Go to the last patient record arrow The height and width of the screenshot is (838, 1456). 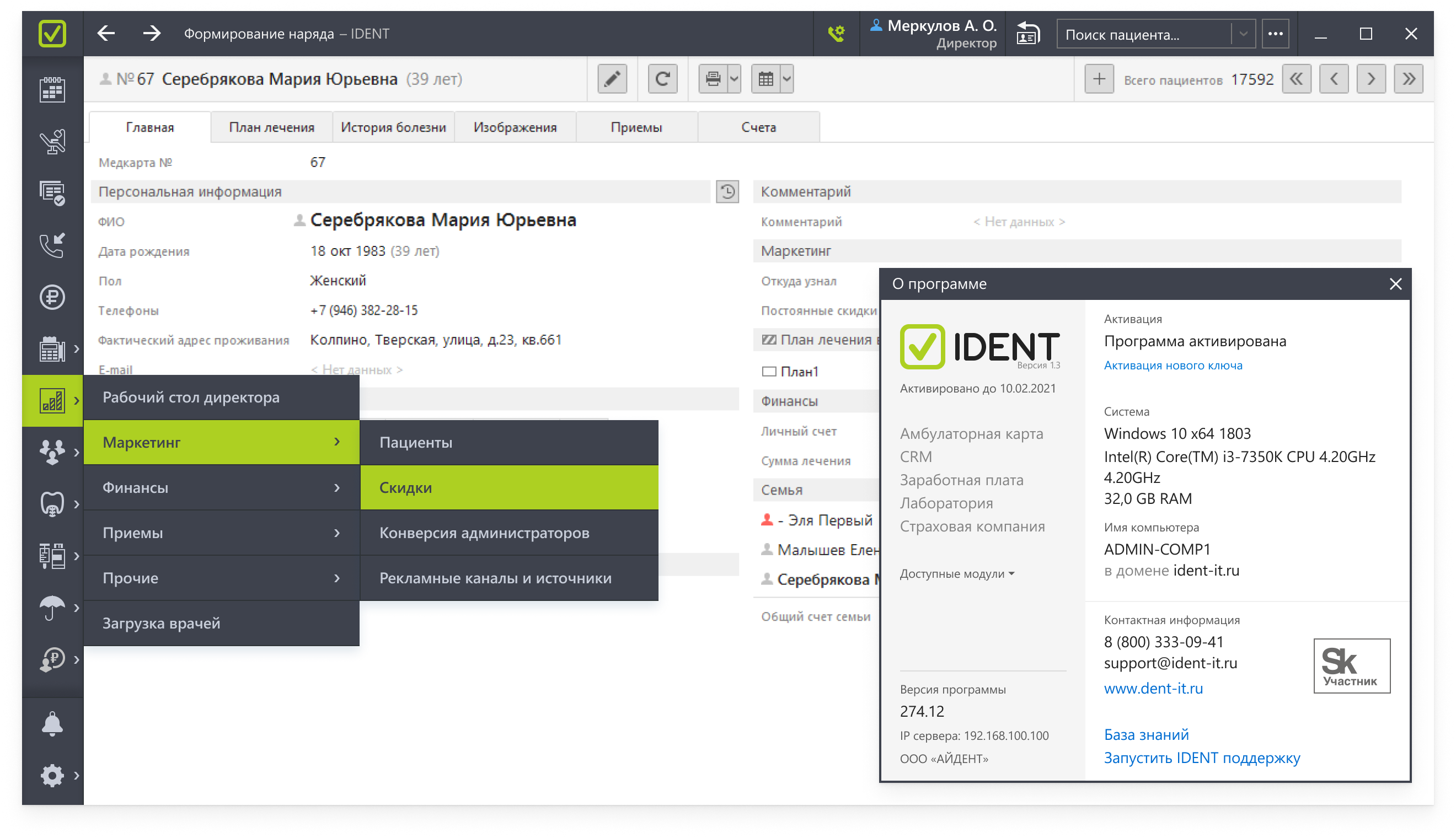[x=1408, y=79]
